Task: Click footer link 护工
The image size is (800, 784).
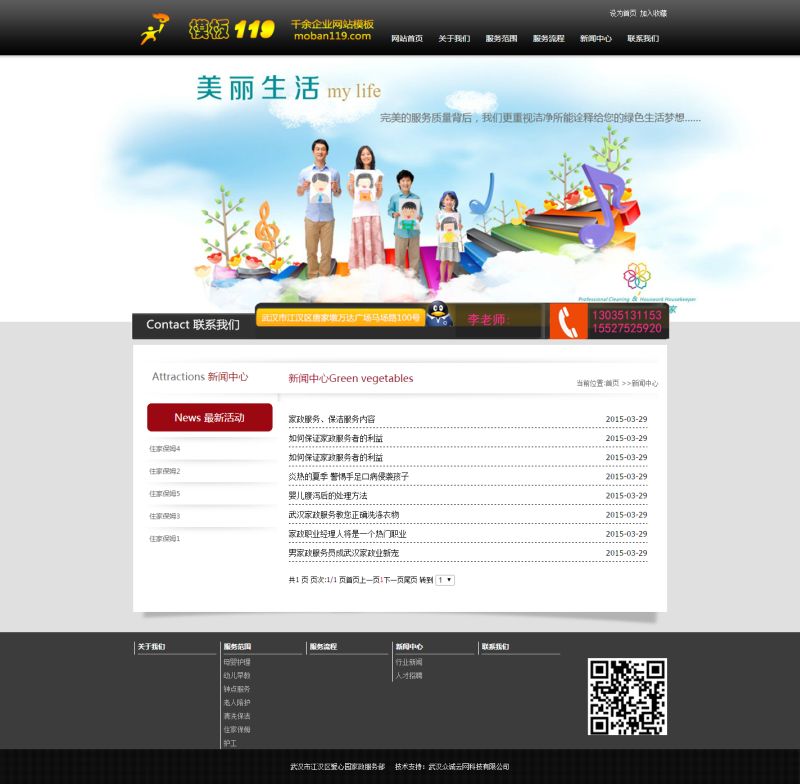Action: coord(230,743)
